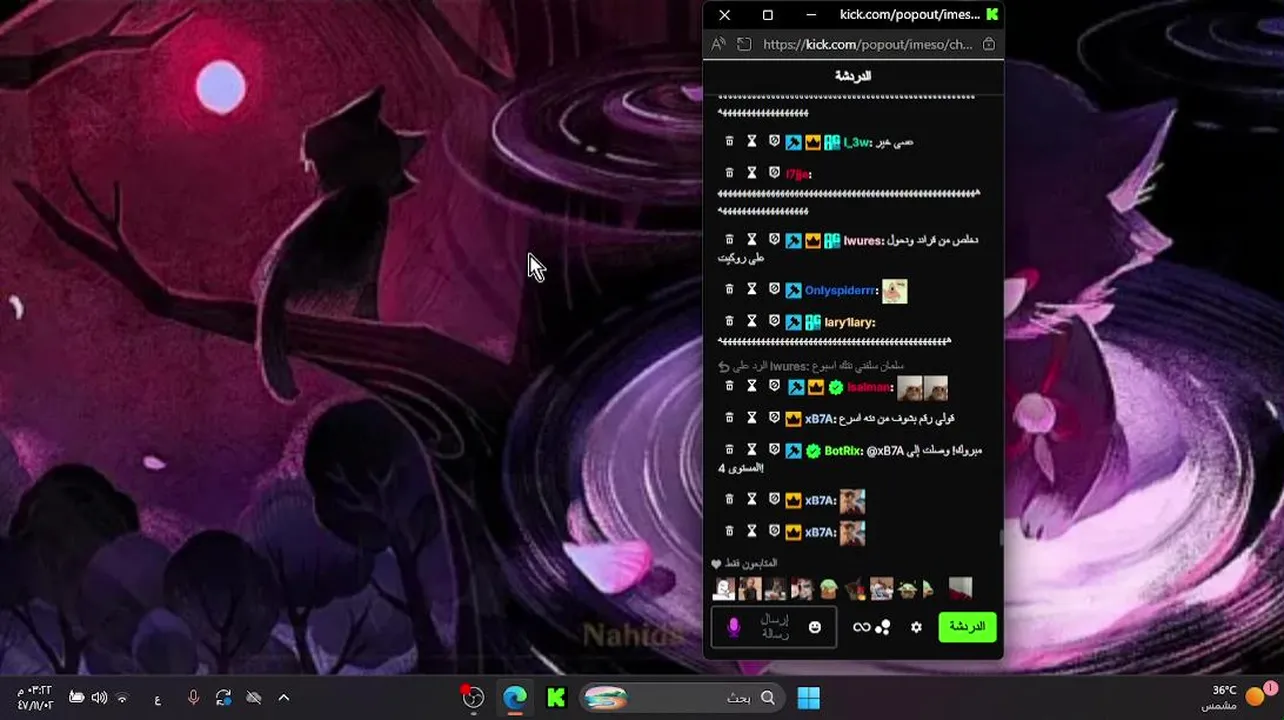1284x720 pixels.
Task: Ban user l7jja using shield icon
Action: 774,173
